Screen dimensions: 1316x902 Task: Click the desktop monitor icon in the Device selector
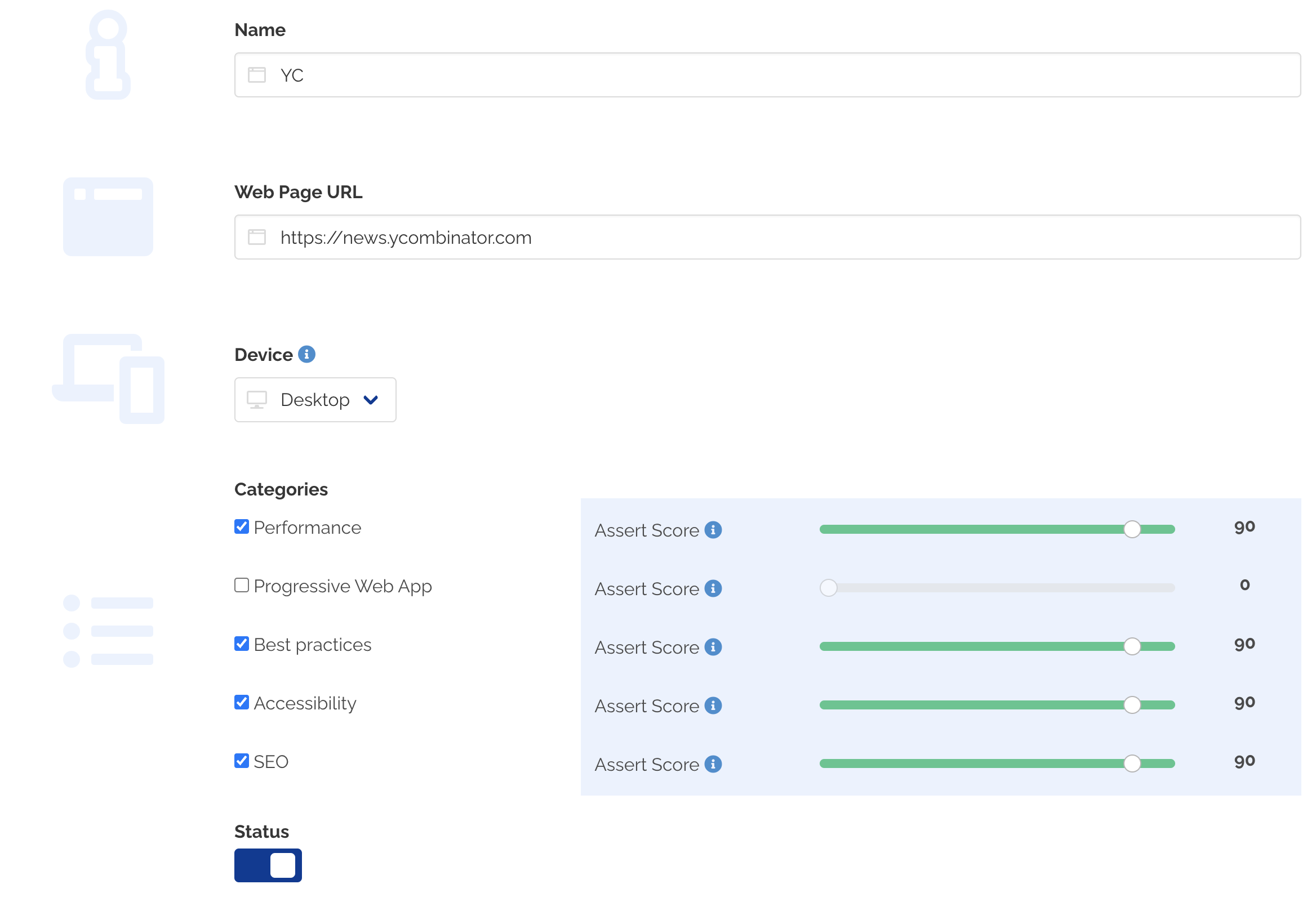258,400
